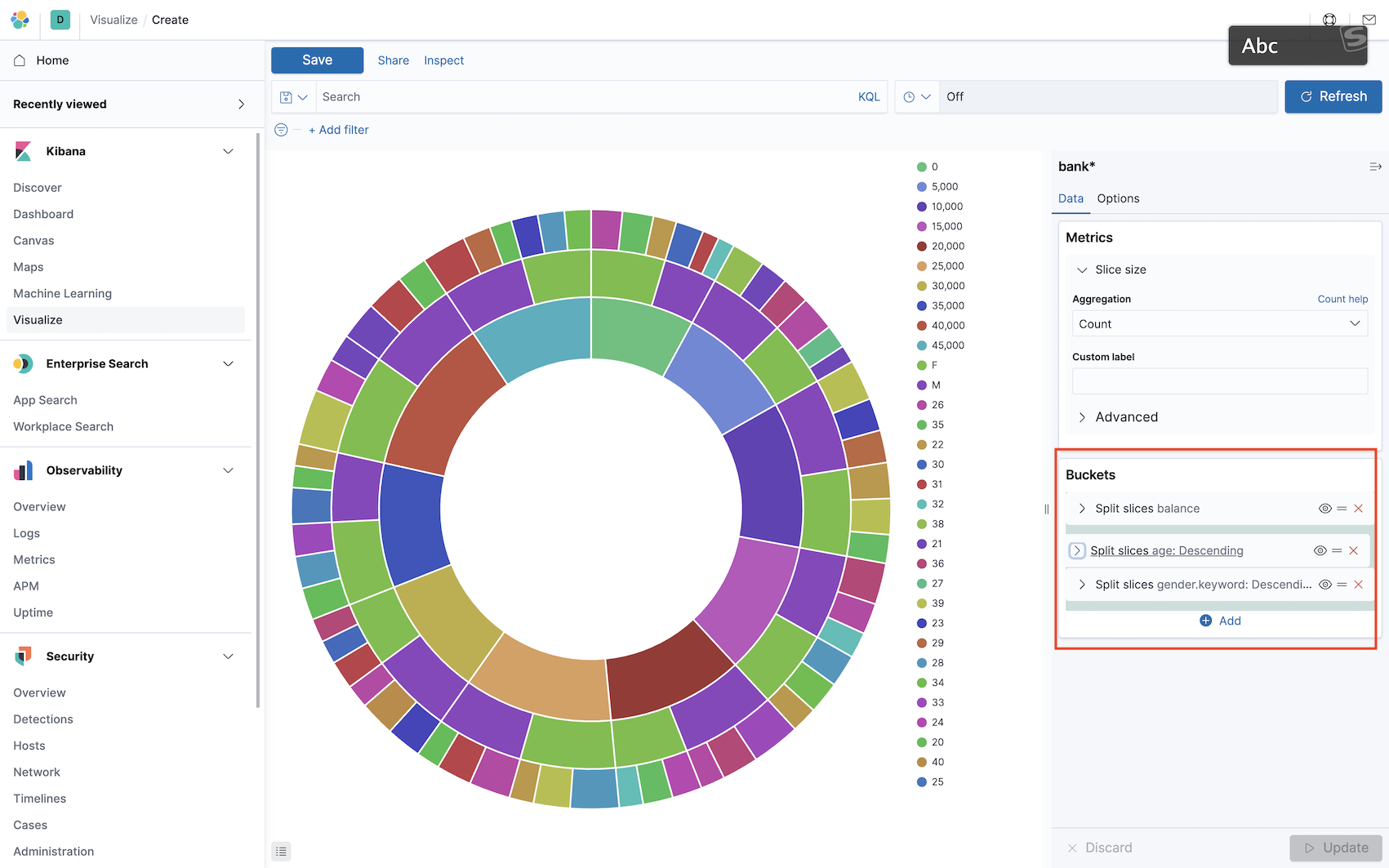This screenshot has width=1389, height=868.
Task: Toggle visibility of age bucket
Action: tap(1320, 550)
